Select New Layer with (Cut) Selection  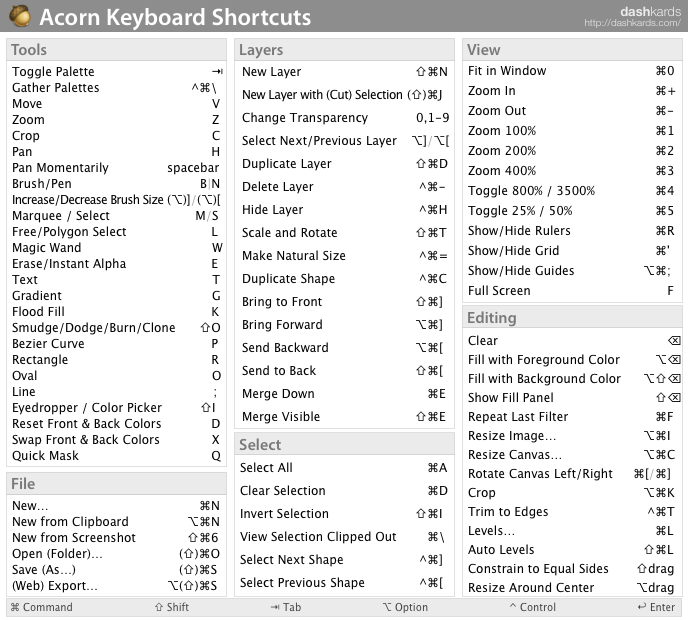(342, 95)
